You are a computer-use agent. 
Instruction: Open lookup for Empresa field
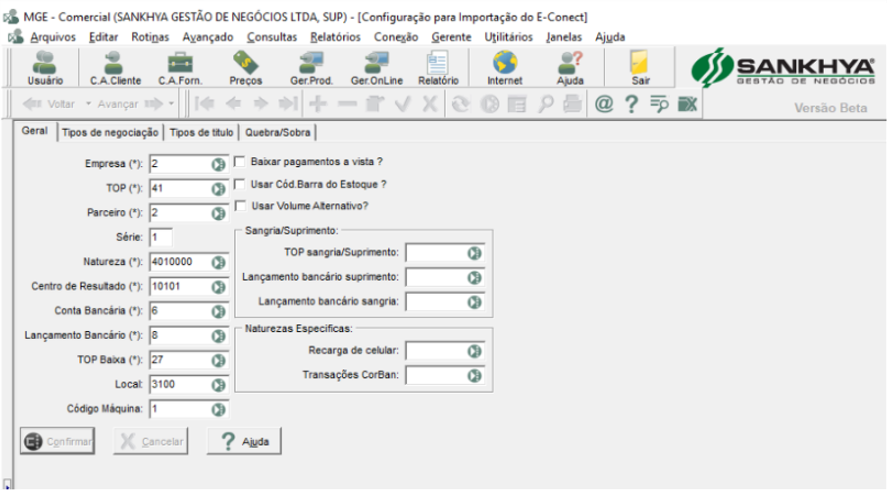[x=218, y=165]
